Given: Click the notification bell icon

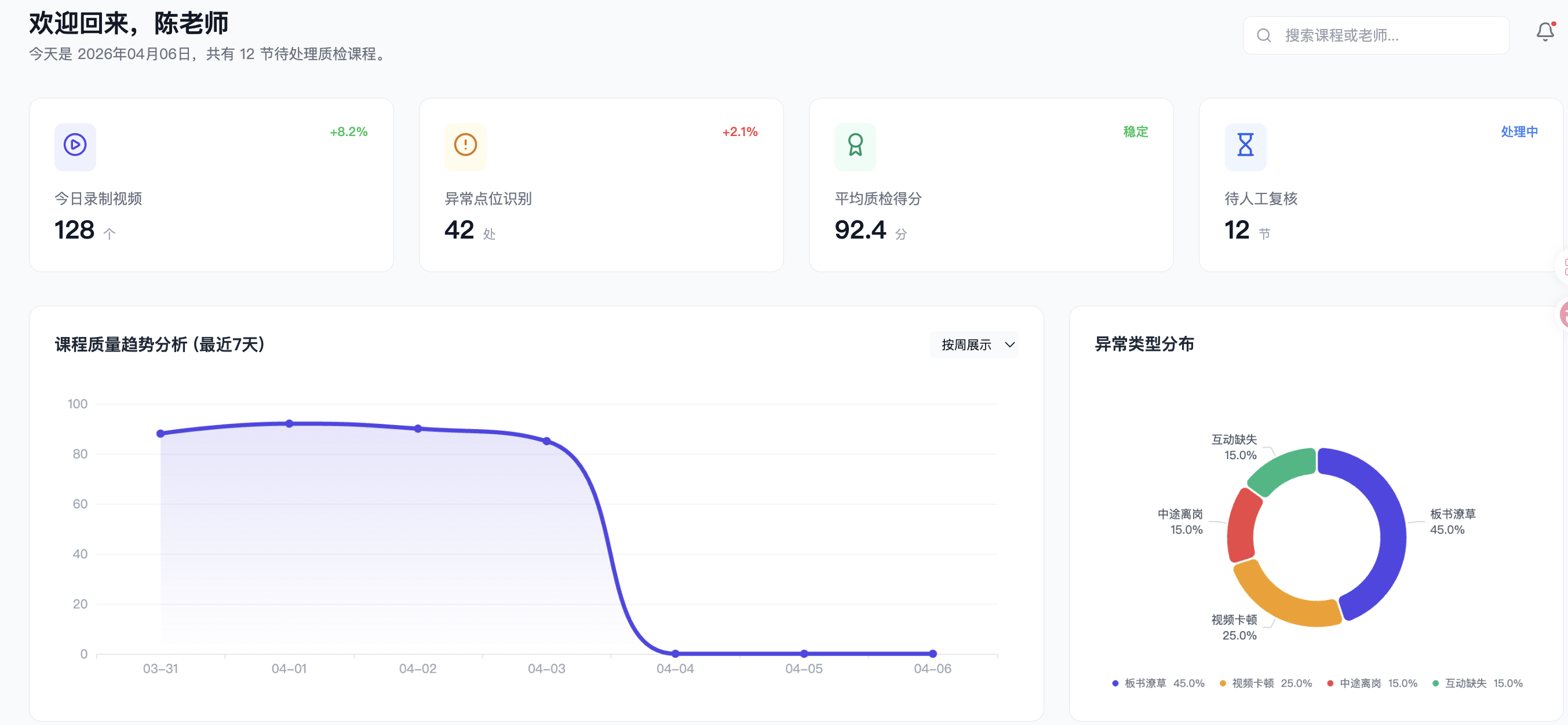Looking at the screenshot, I should [x=1545, y=32].
